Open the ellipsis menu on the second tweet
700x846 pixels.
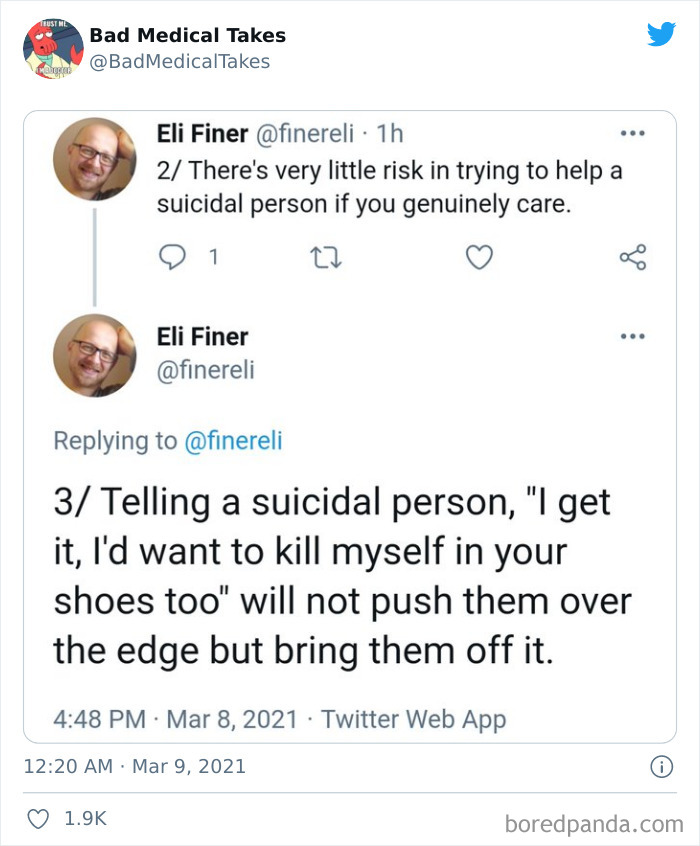click(631, 336)
